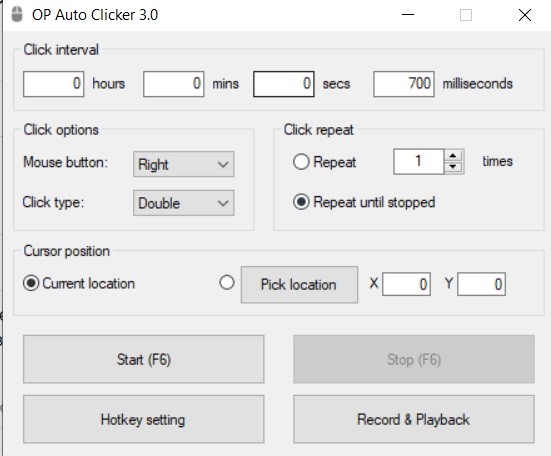
Task: Decrease repeat count with down arrow
Action: coord(453,167)
